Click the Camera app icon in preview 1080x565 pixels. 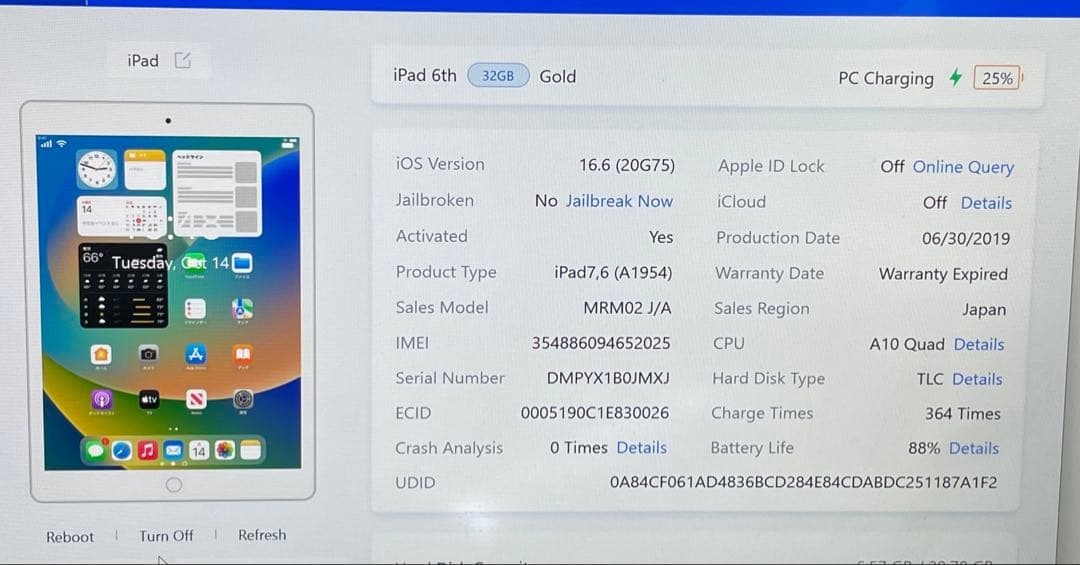(x=148, y=354)
